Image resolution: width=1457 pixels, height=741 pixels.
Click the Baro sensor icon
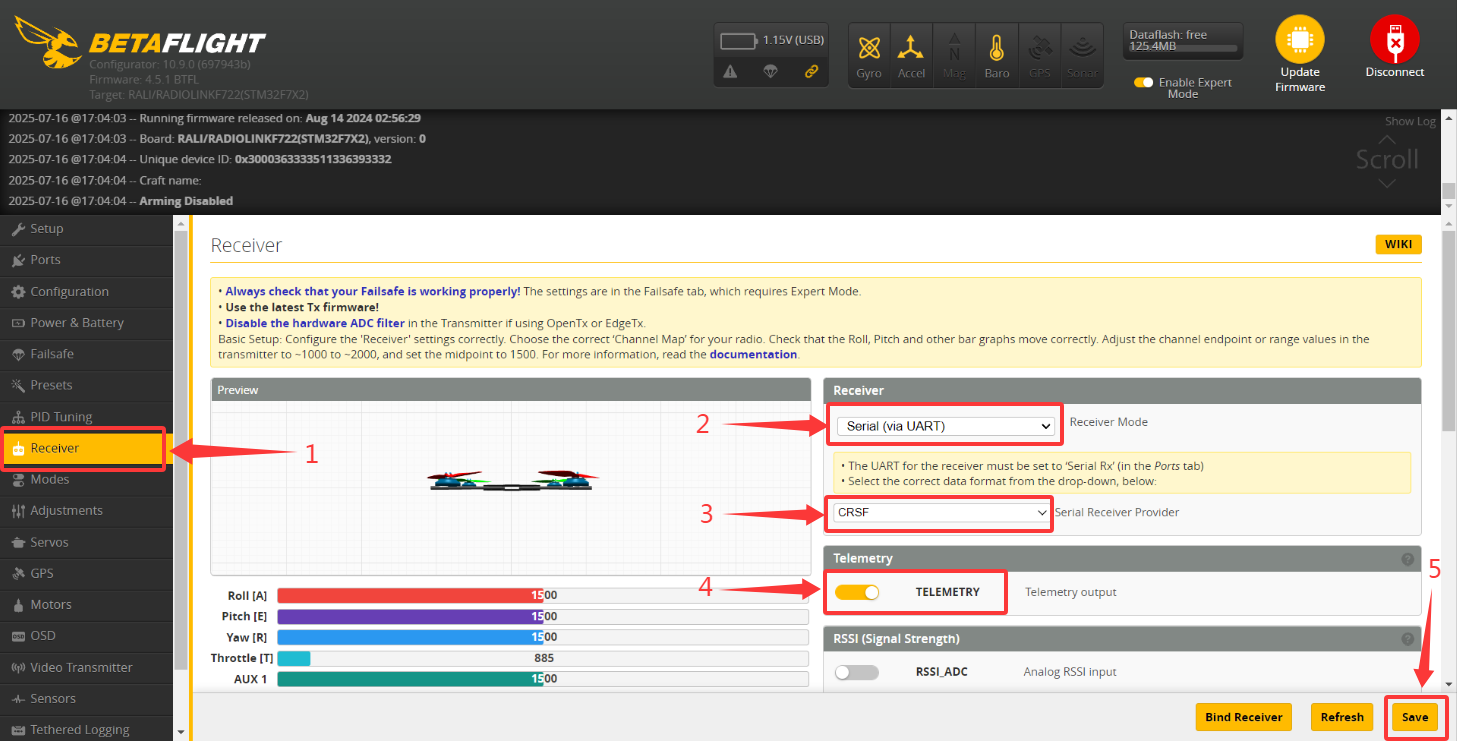click(x=996, y=49)
